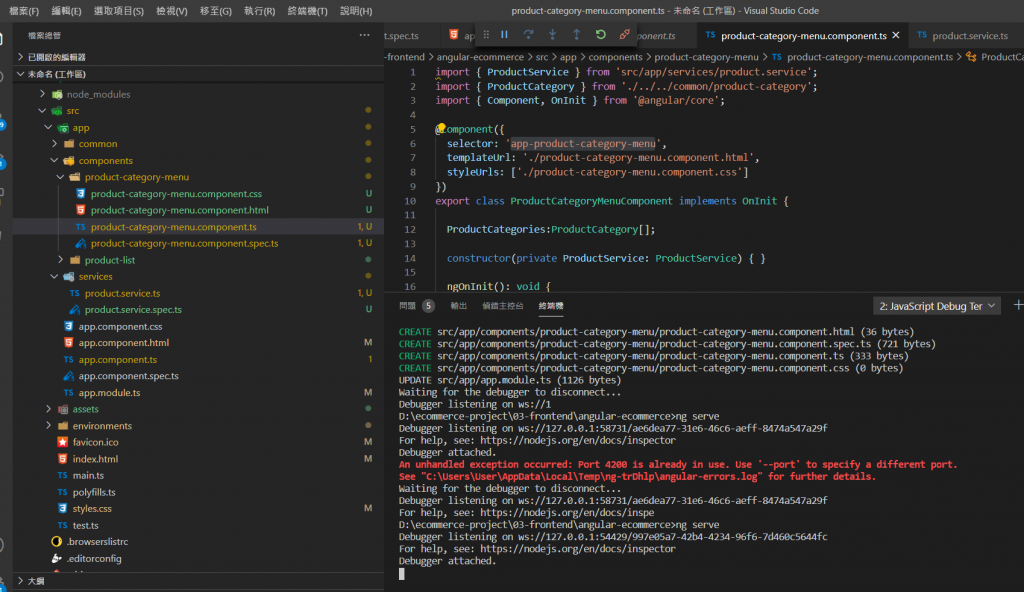The width and height of the screenshot is (1024, 592).
Task: Click the Step Out debug arrow
Action: [x=576, y=35]
